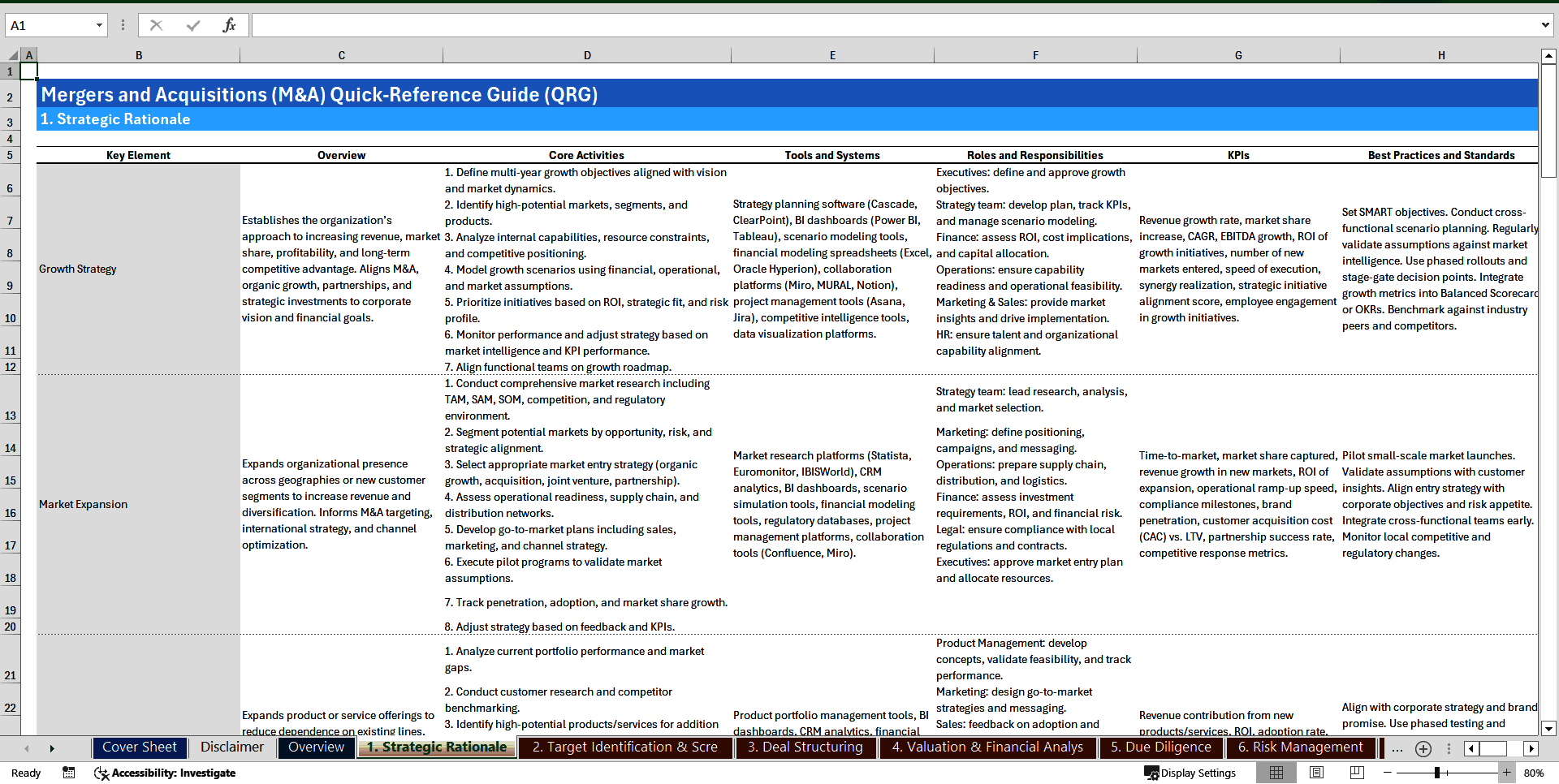Open the Name Box dropdown
The height and width of the screenshot is (784, 1559).
[x=101, y=25]
